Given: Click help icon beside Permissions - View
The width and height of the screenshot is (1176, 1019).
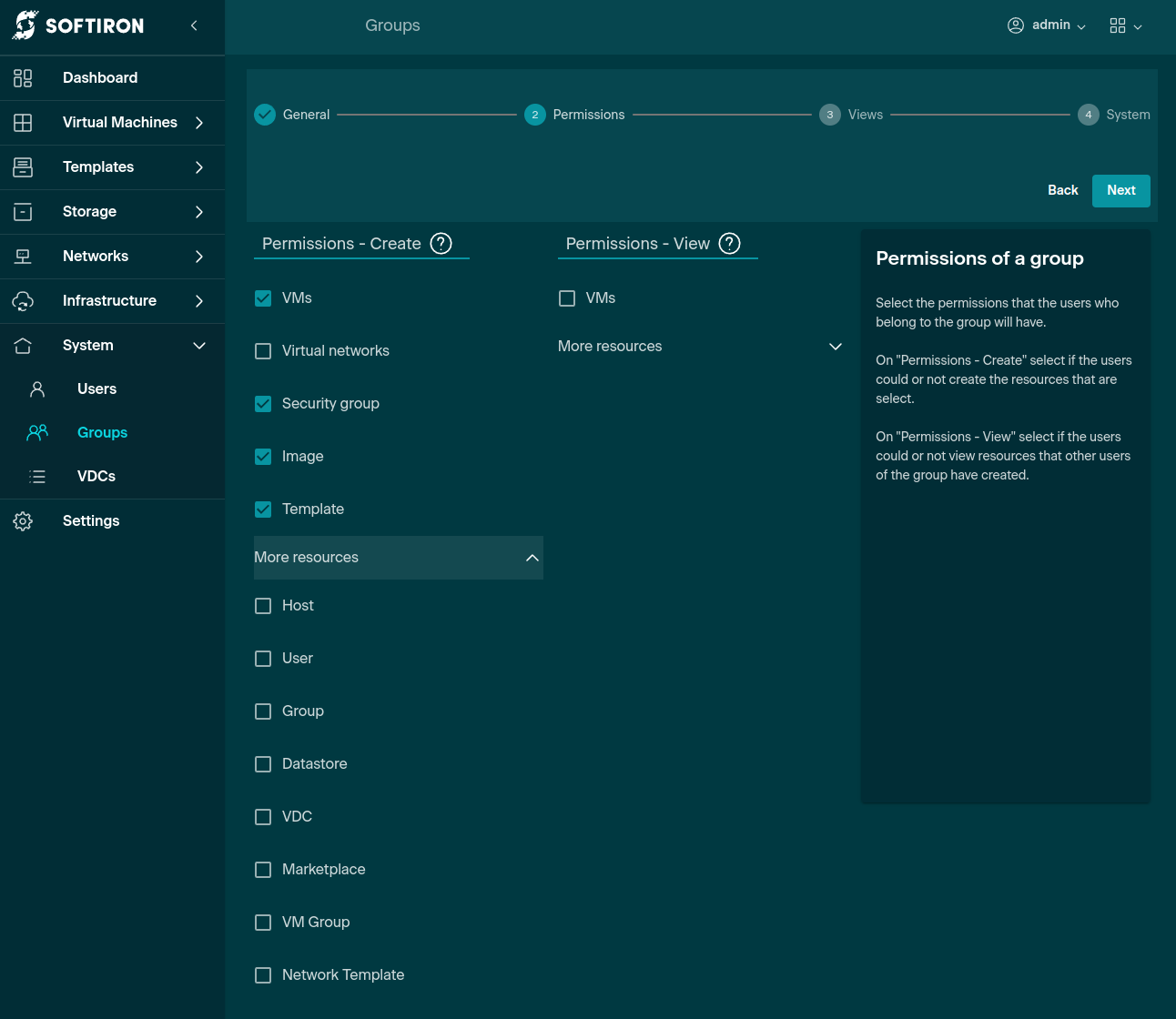Looking at the screenshot, I should click(x=729, y=244).
